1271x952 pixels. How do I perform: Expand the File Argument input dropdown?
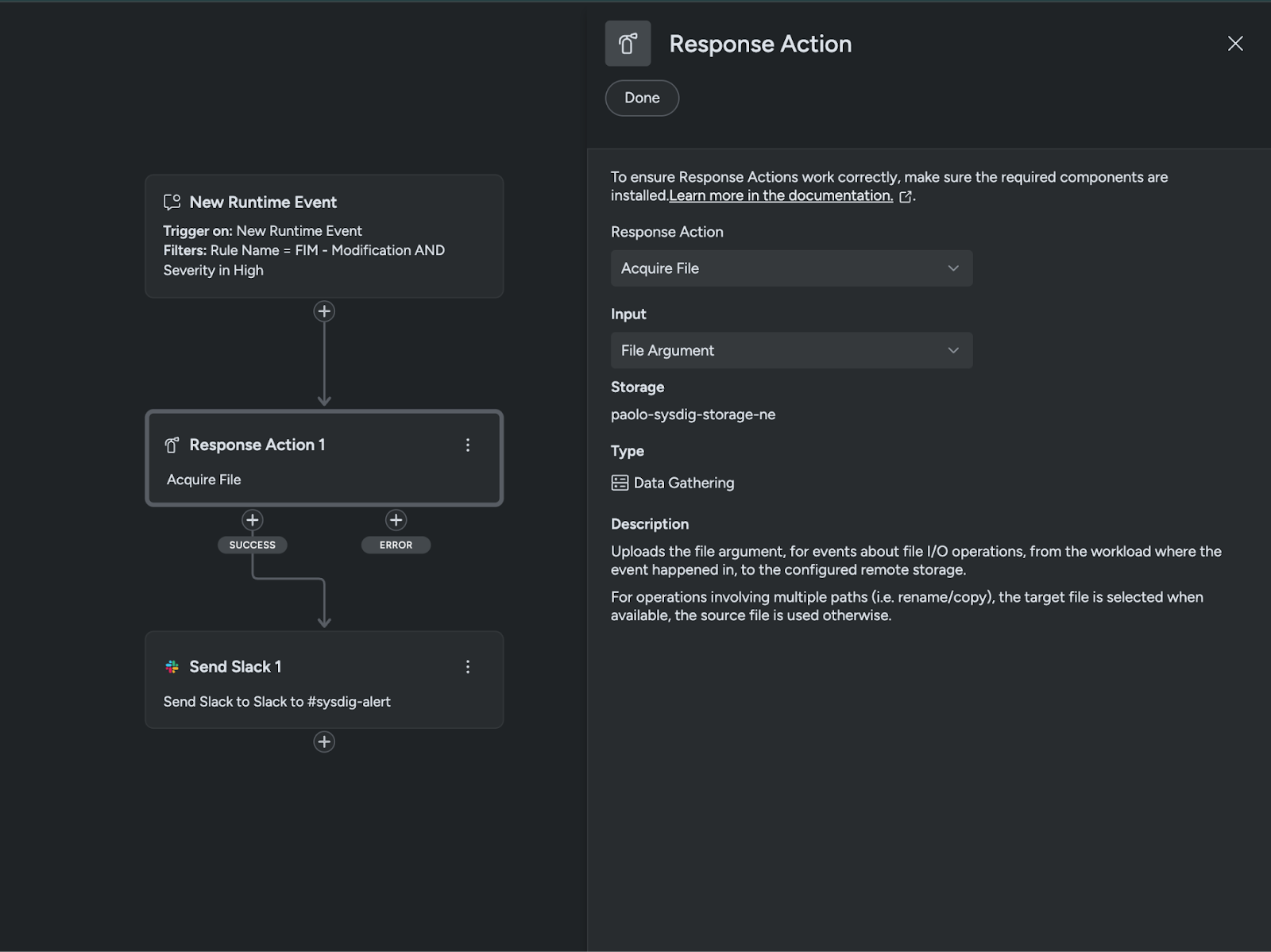pyautogui.click(x=790, y=350)
